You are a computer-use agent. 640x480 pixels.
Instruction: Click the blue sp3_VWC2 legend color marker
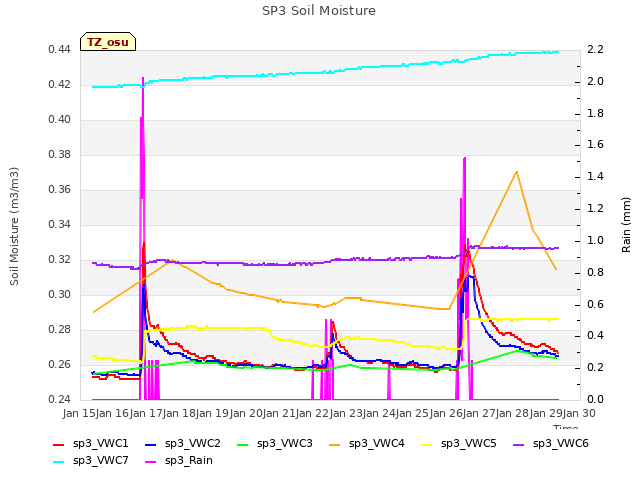[151, 444]
